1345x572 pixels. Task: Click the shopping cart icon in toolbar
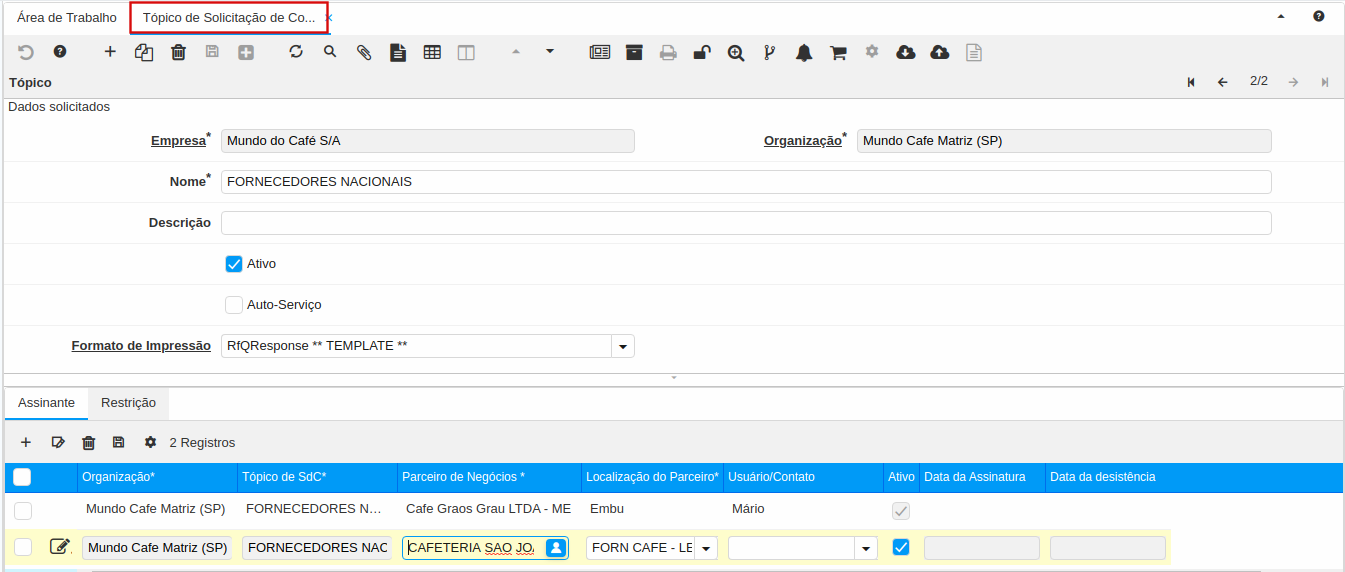(838, 52)
